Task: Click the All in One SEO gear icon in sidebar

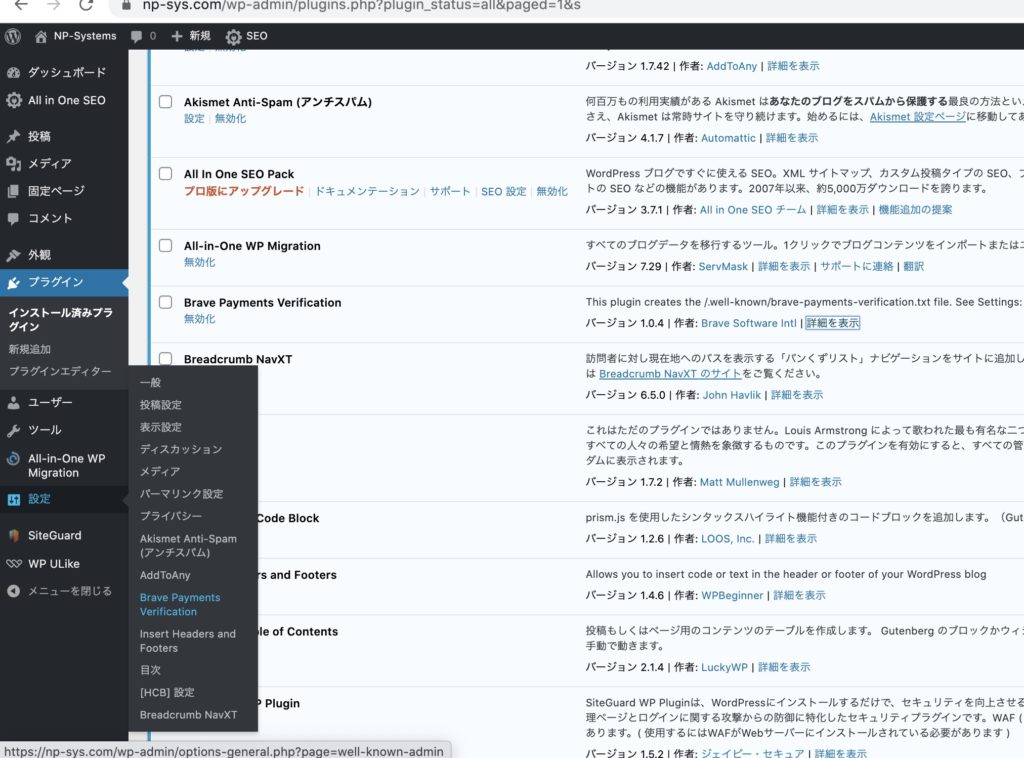Action: (13, 101)
